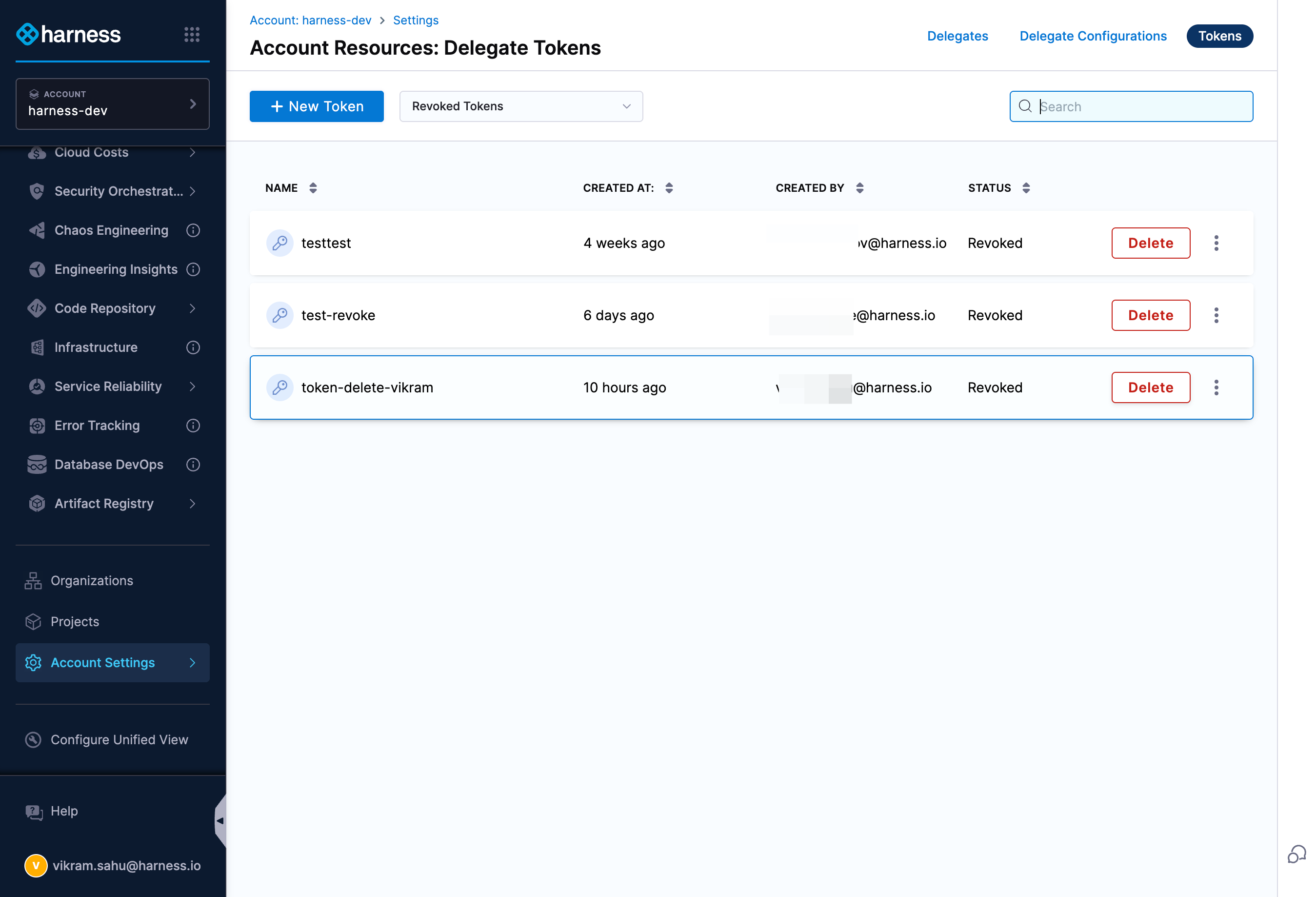Screen dimensions: 1316x897
Task: Click the Chaos Engineering icon
Action: coord(37,231)
